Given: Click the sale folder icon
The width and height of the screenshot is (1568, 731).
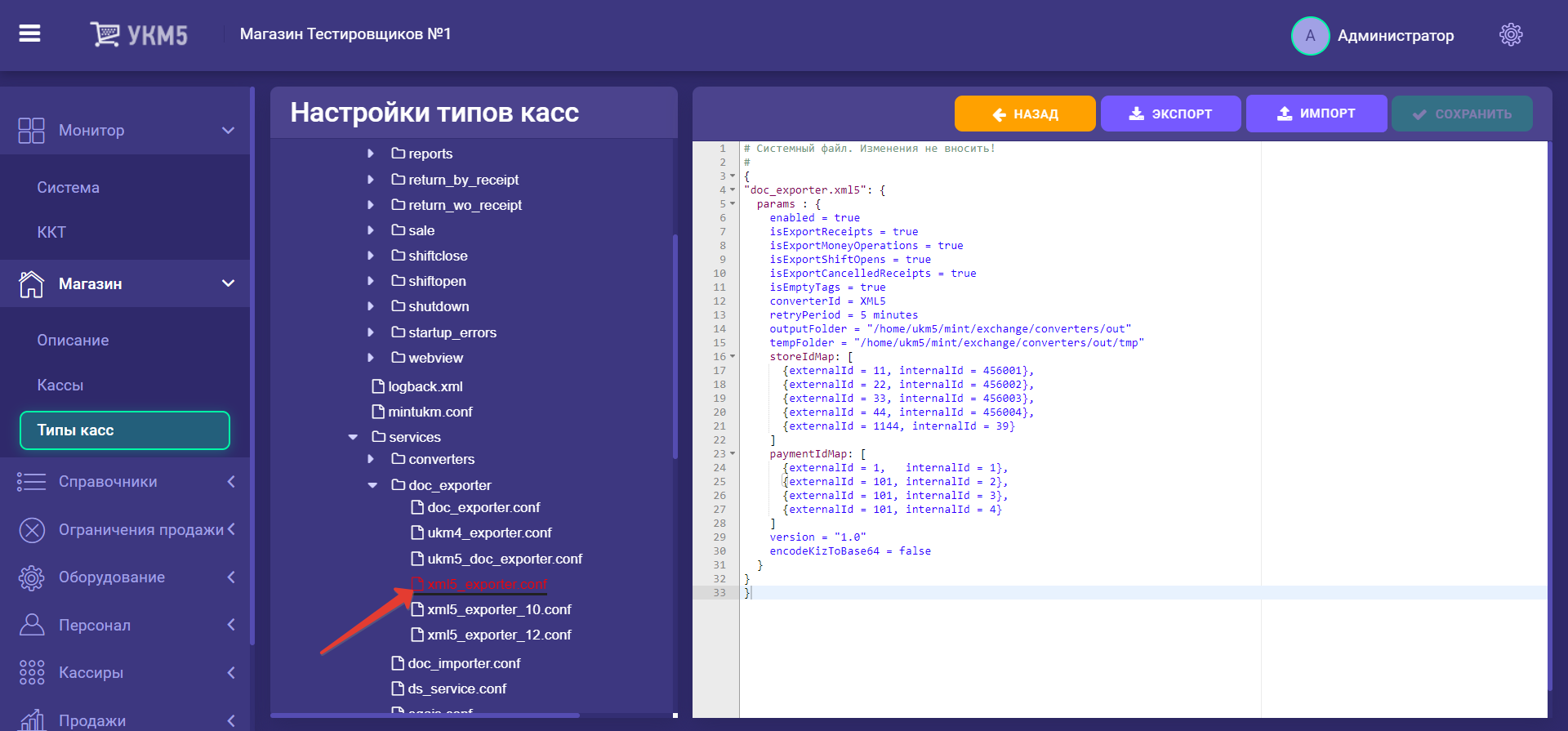Looking at the screenshot, I should pos(399,230).
